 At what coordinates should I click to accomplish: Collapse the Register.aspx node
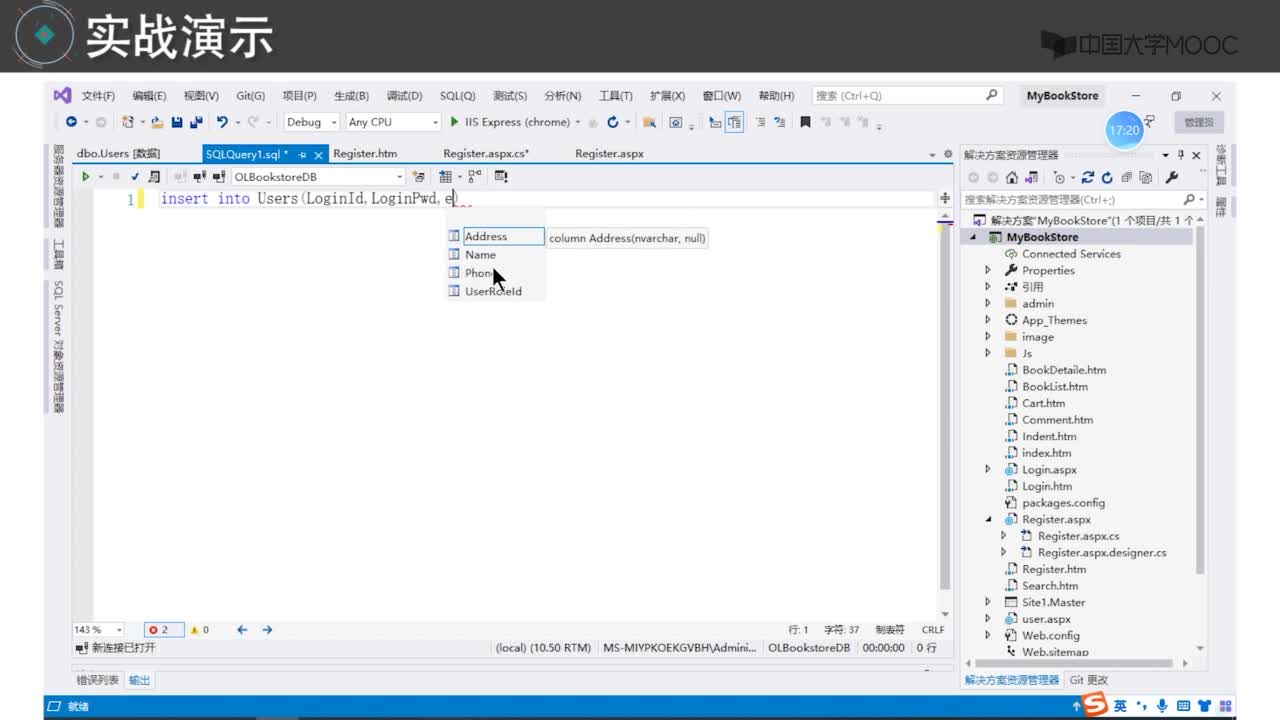pyautogui.click(x=988, y=519)
